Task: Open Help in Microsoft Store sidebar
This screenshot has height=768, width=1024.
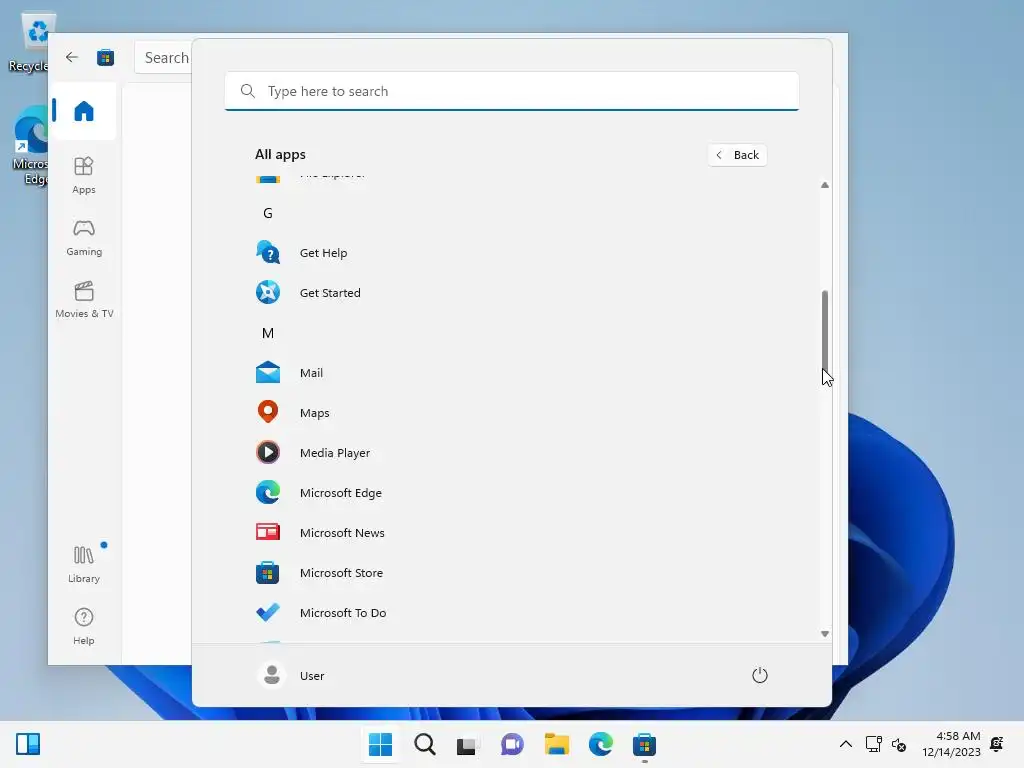Action: click(x=84, y=626)
